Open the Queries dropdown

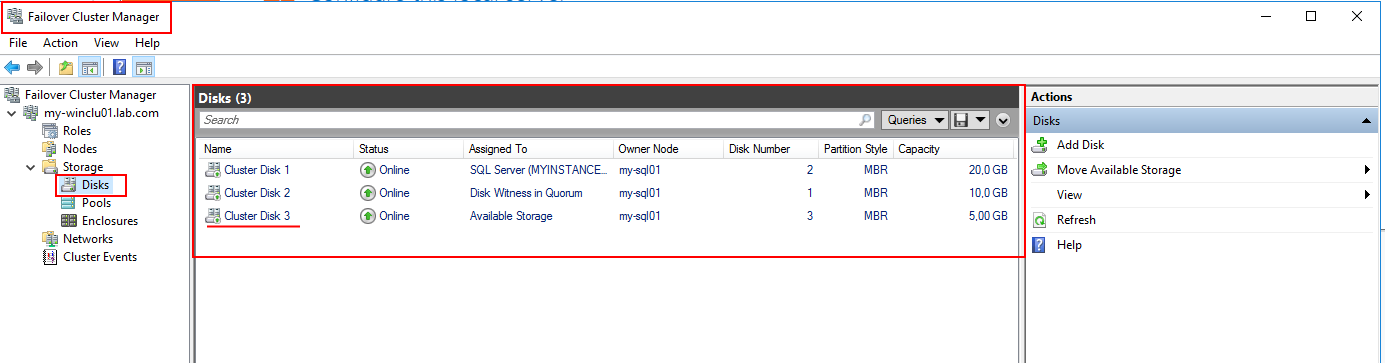914,120
